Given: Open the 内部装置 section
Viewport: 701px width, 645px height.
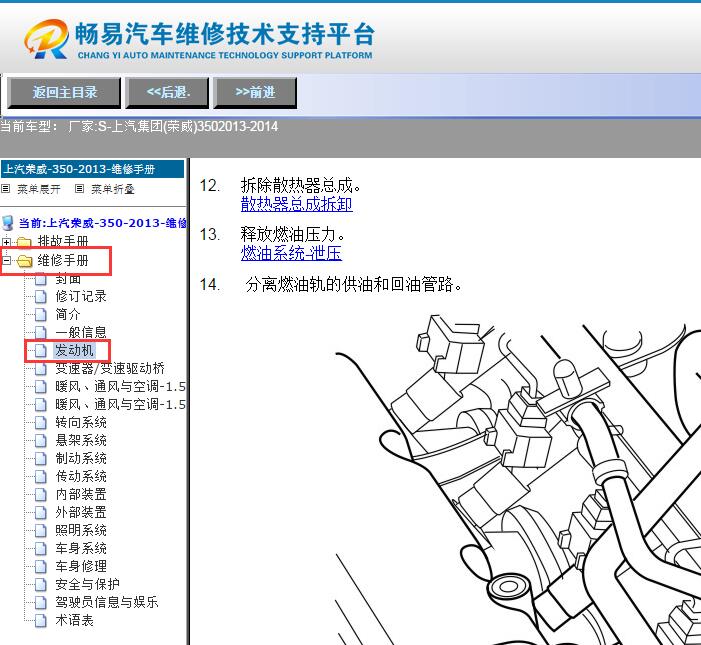Looking at the screenshot, I should [81, 494].
